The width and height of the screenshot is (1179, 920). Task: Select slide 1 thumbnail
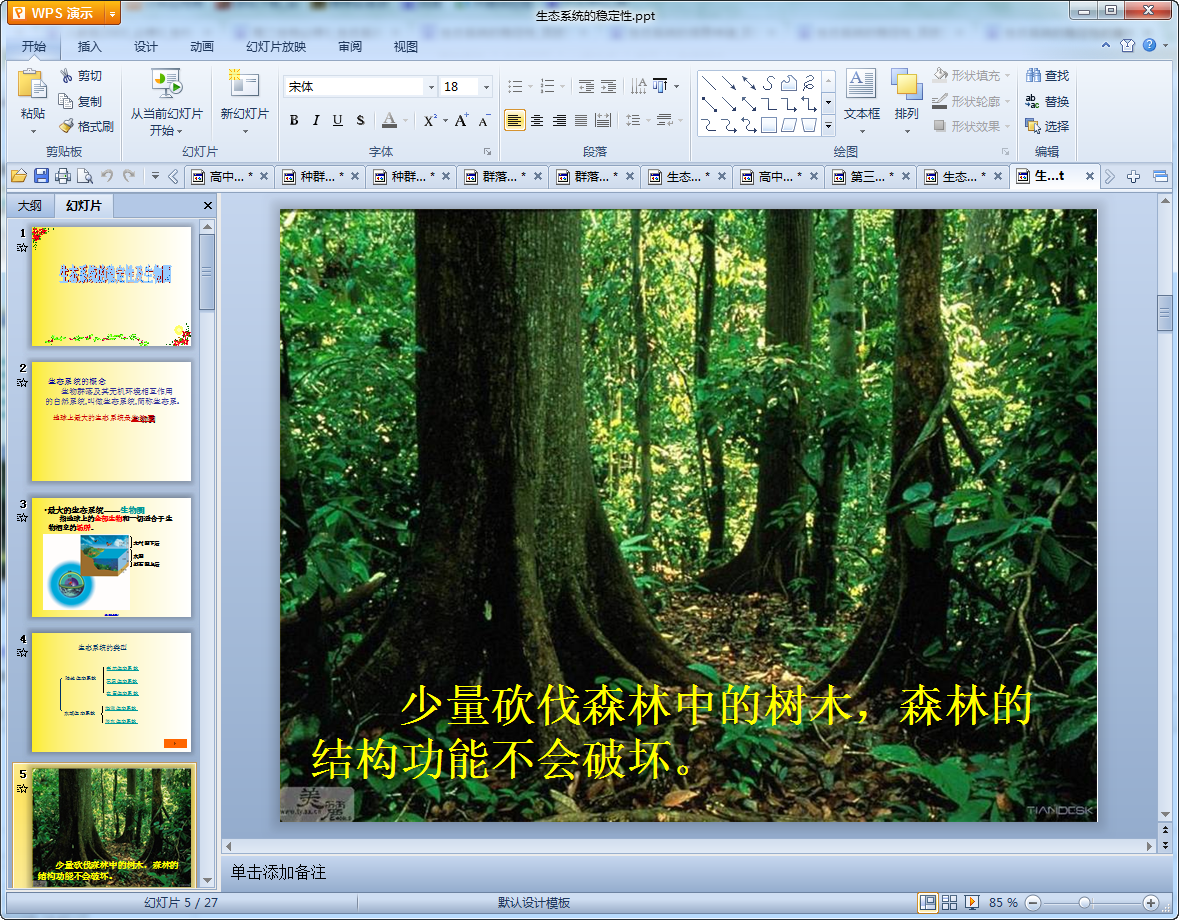[x=111, y=286]
